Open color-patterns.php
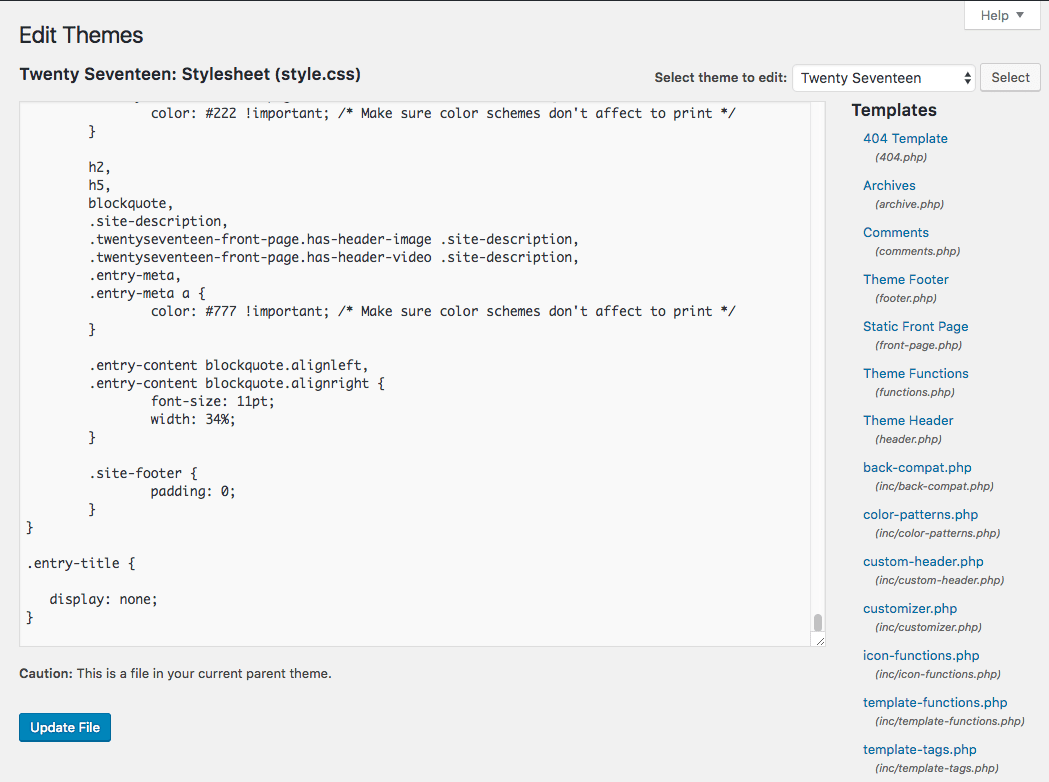 [920, 514]
